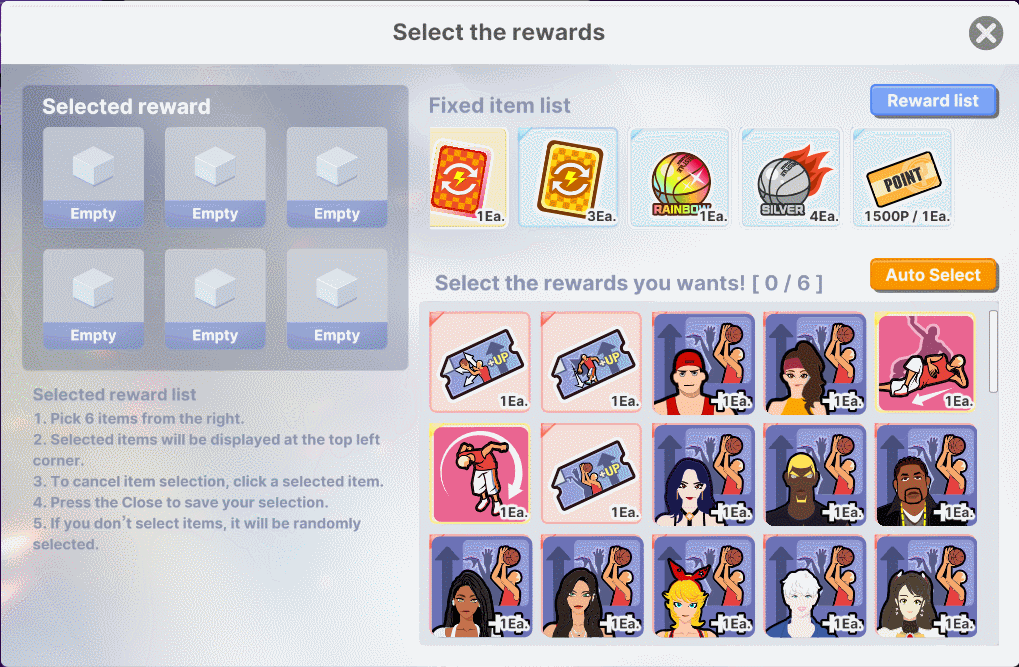Open the Reward list

click(x=933, y=101)
